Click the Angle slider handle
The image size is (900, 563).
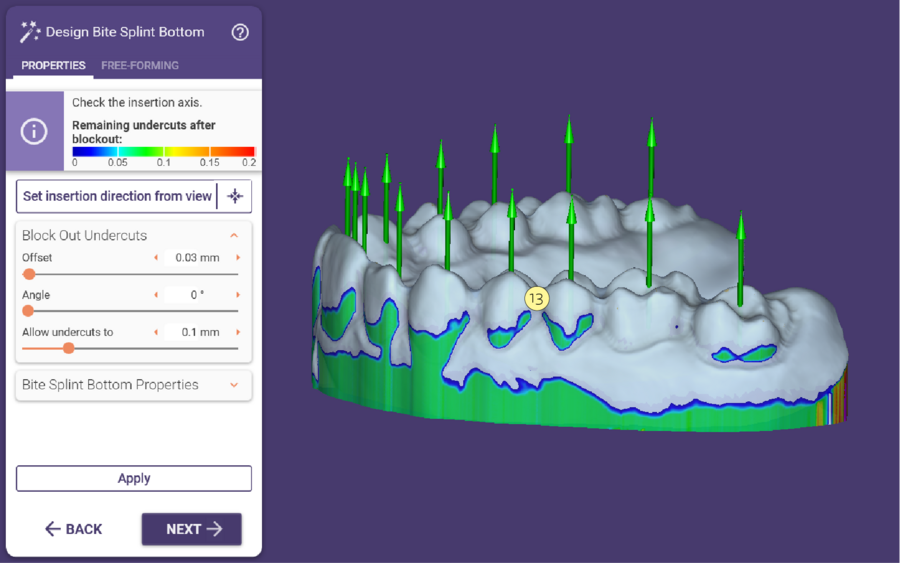click(x=28, y=311)
